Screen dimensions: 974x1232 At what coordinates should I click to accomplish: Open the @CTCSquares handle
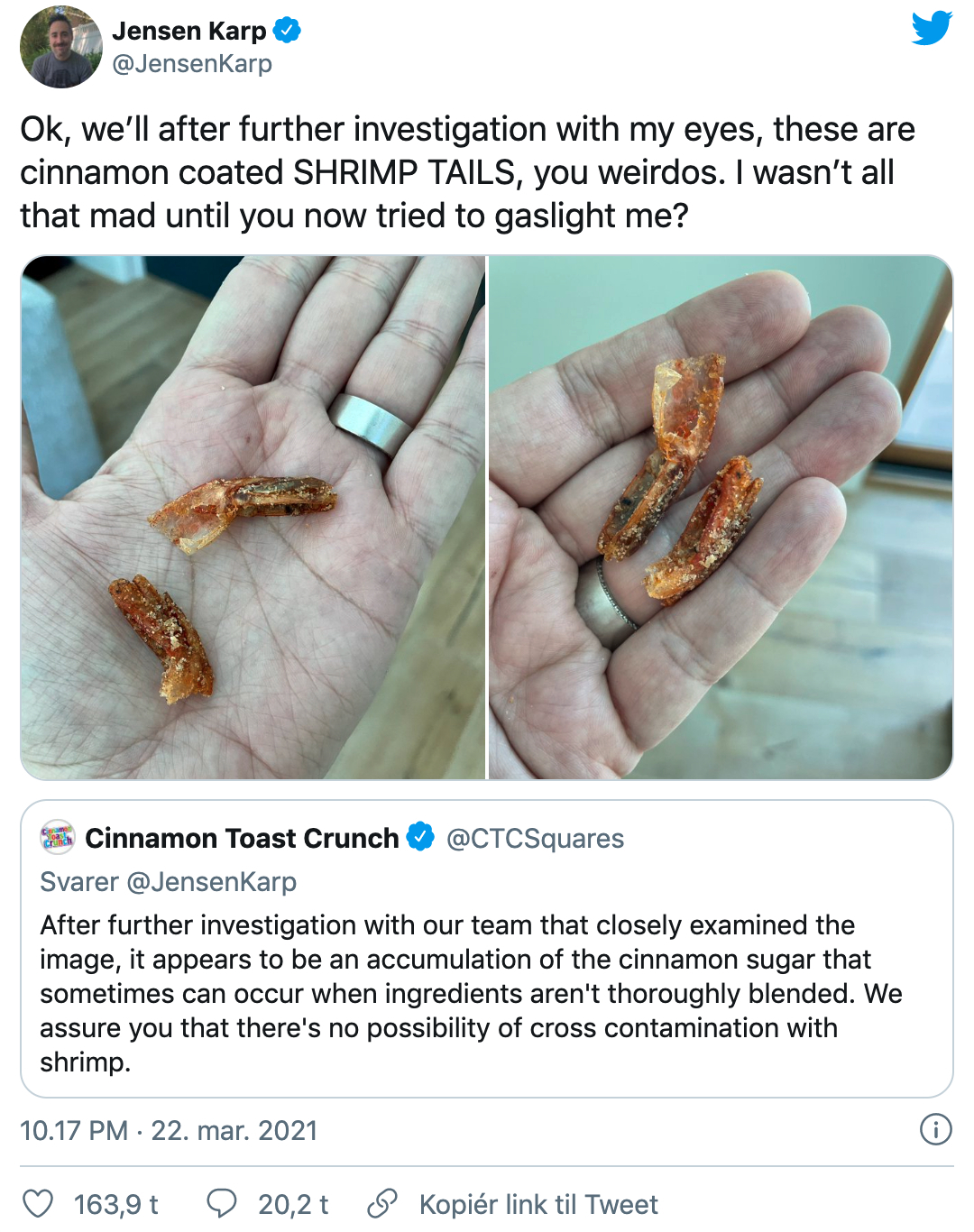[535, 839]
